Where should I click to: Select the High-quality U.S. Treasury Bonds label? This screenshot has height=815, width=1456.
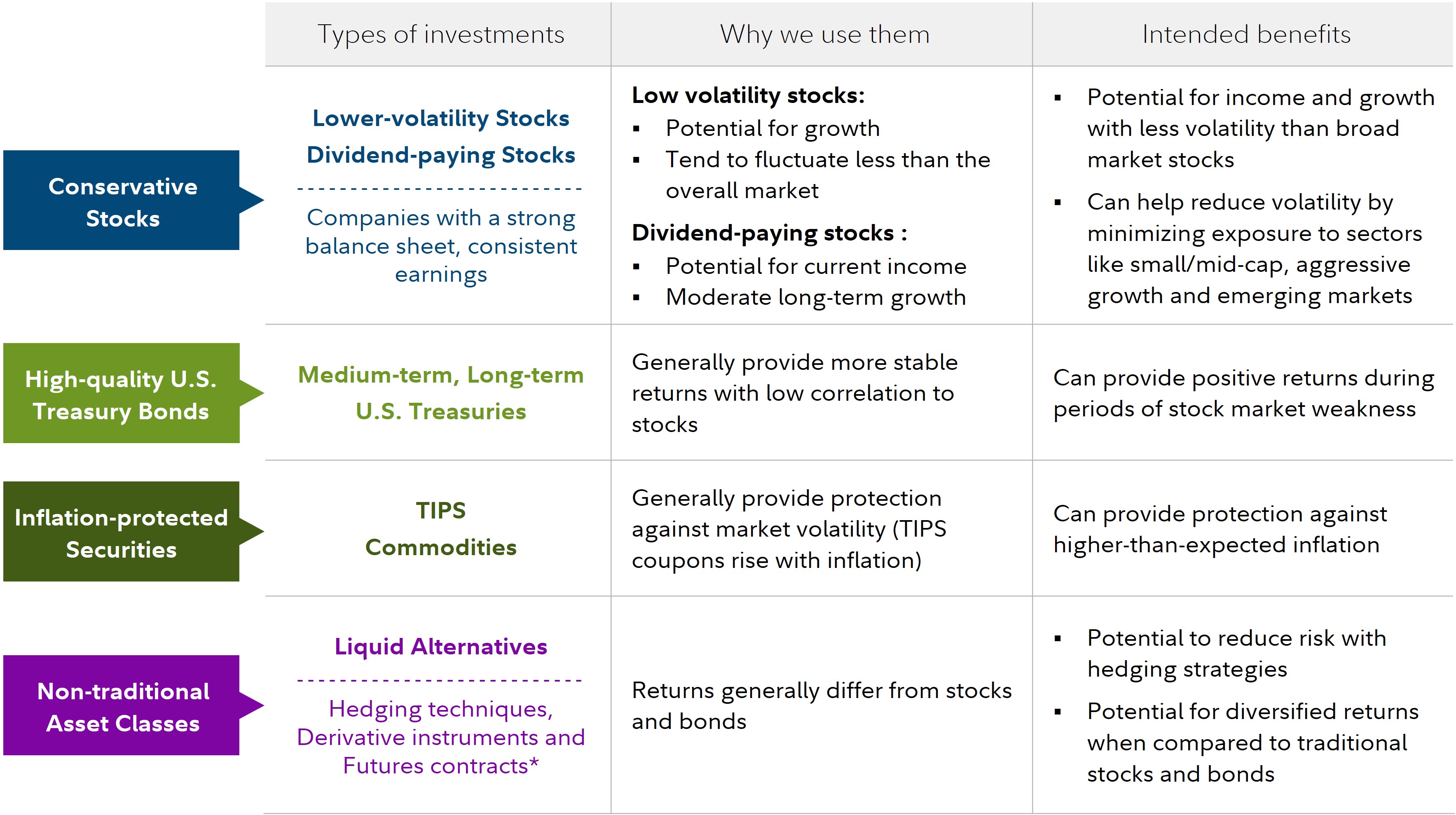tap(121, 394)
